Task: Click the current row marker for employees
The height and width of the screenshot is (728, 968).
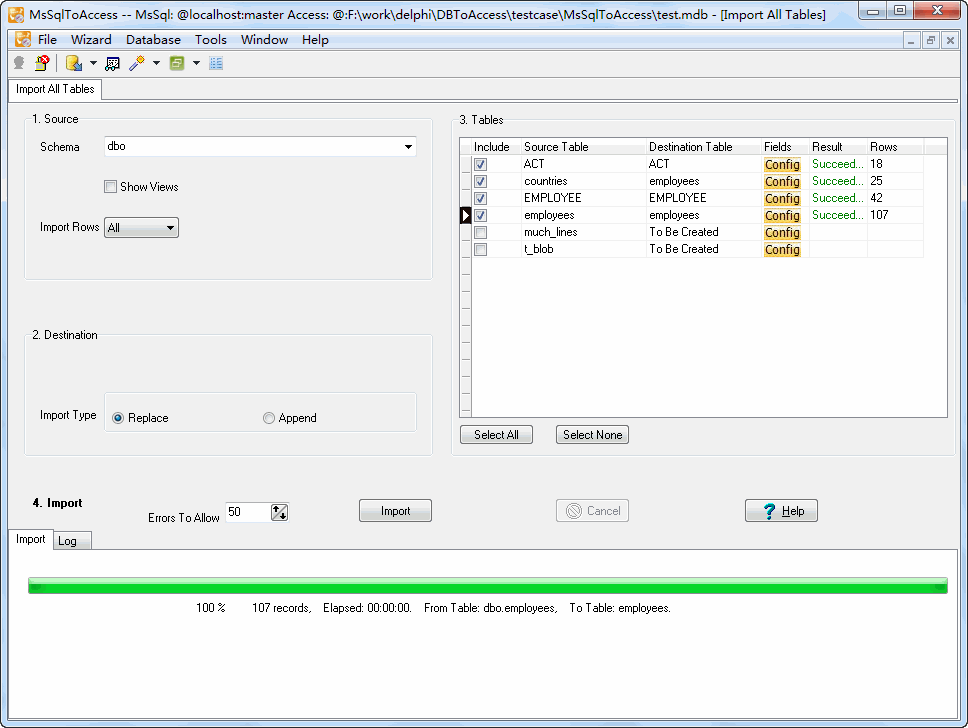Action: coord(465,215)
